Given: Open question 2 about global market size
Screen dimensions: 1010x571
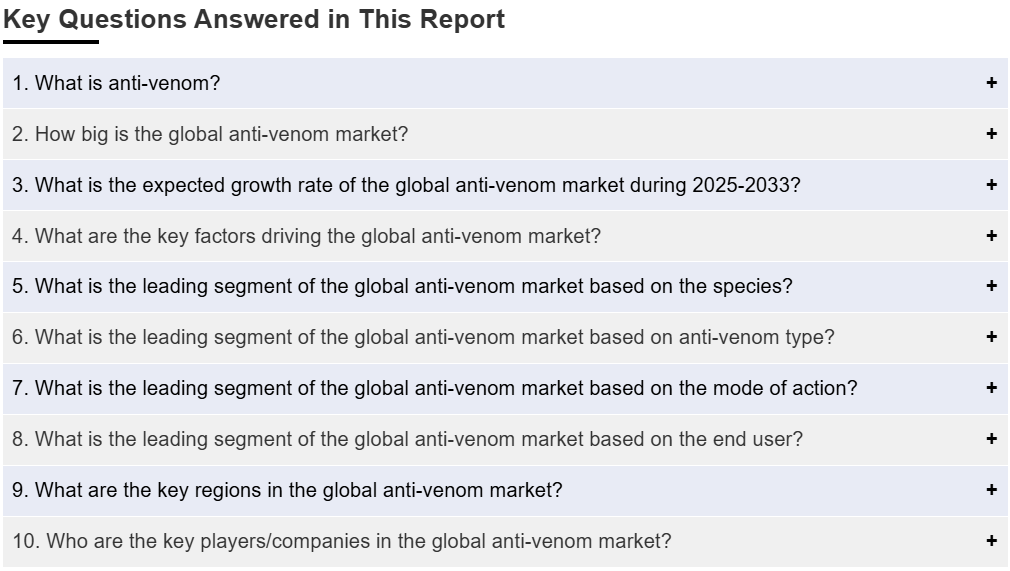Looking at the screenshot, I should [505, 134].
